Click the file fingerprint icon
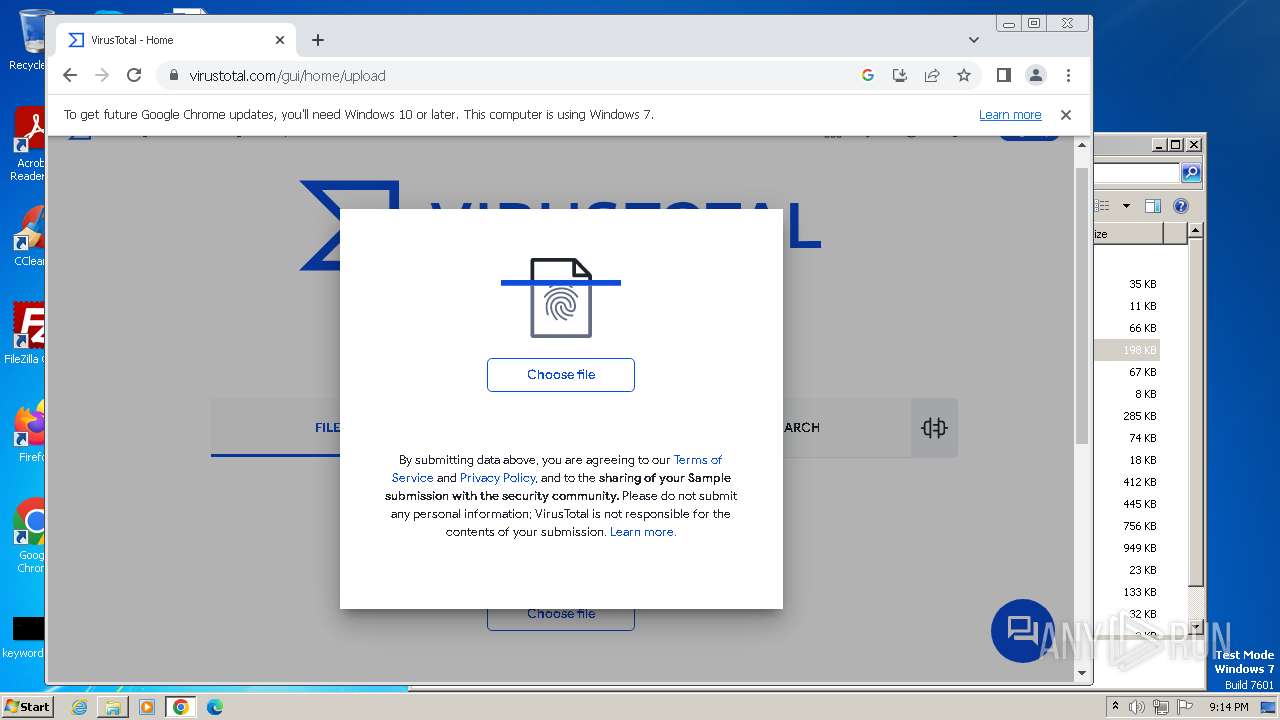 [x=561, y=298]
